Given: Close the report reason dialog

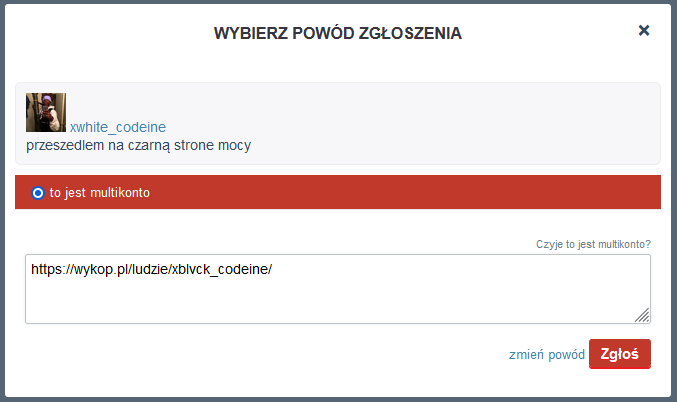Looking at the screenshot, I should 644,31.
